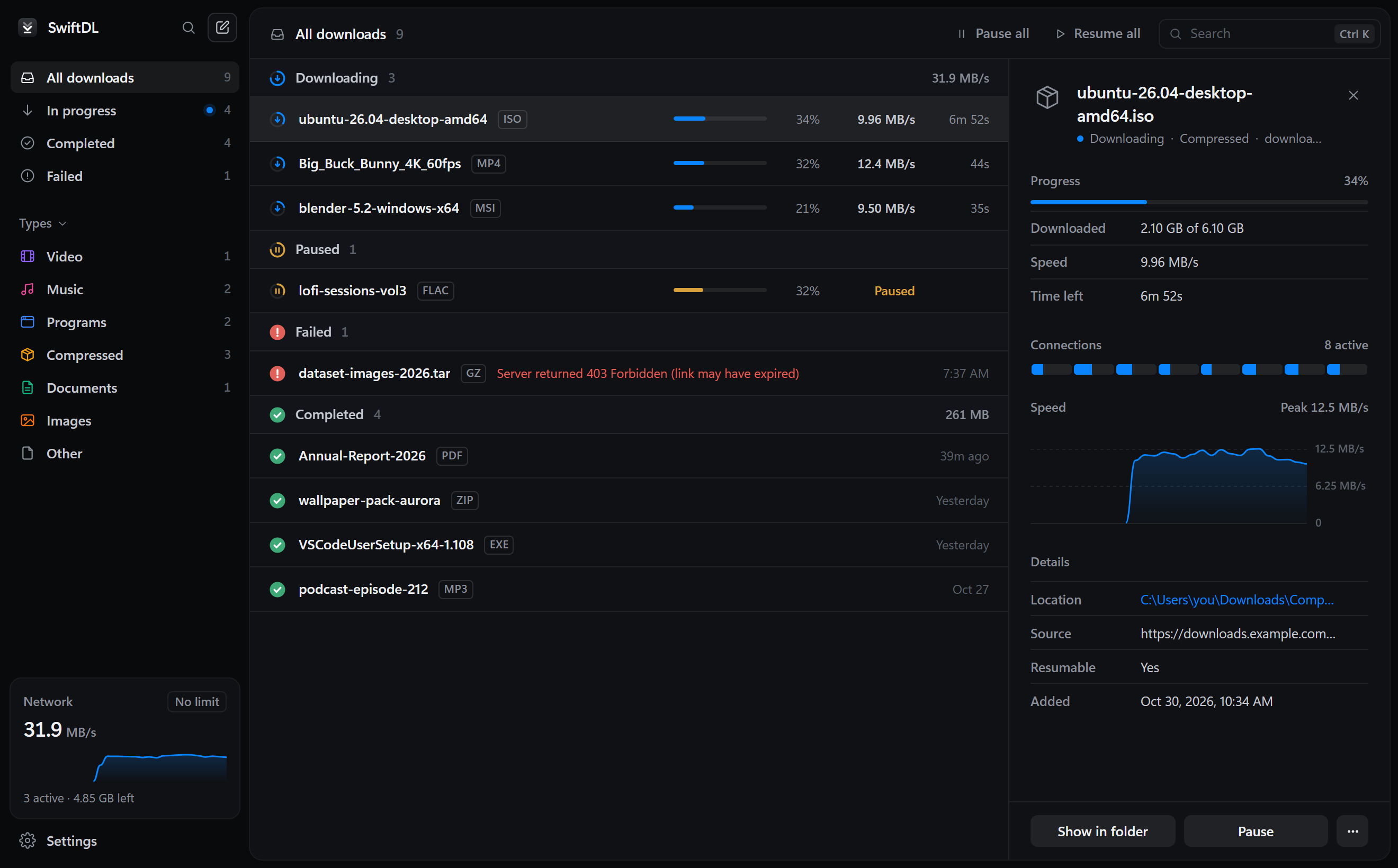Image resolution: width=1398 pixels, height=868 pixels.
Task: Collapse the Downloading group header
Action: 629,78
